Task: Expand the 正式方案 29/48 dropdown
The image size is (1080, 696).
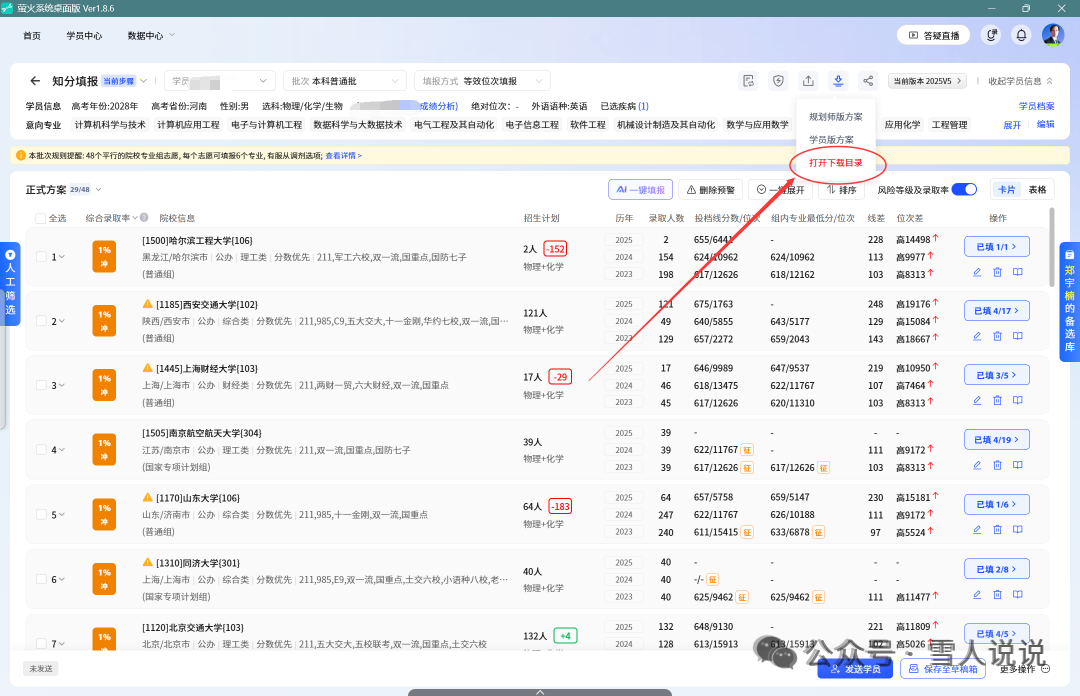Action: pyautogui.click(x=98, y=190)
